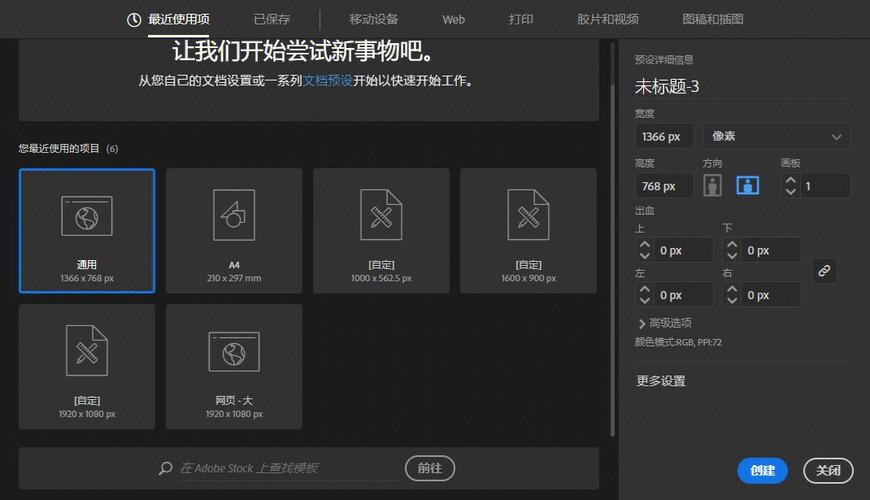Set orientation to landscape
The width and height of the screenshot is (870, 500).
[747, 185]
